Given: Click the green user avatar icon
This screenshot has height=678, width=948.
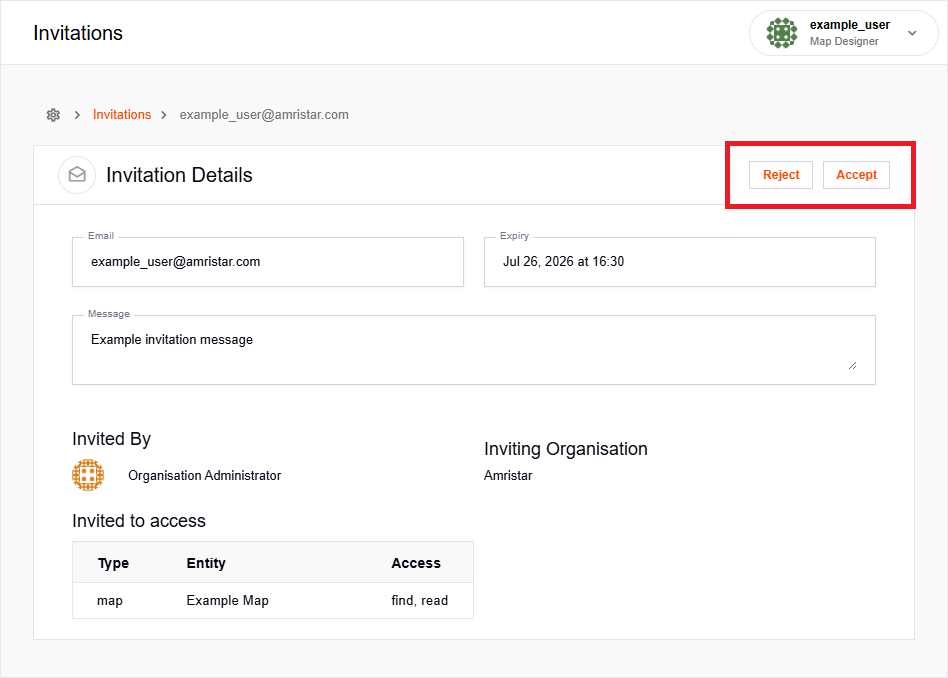Looking at the screenshot, I should click(782, 33).
